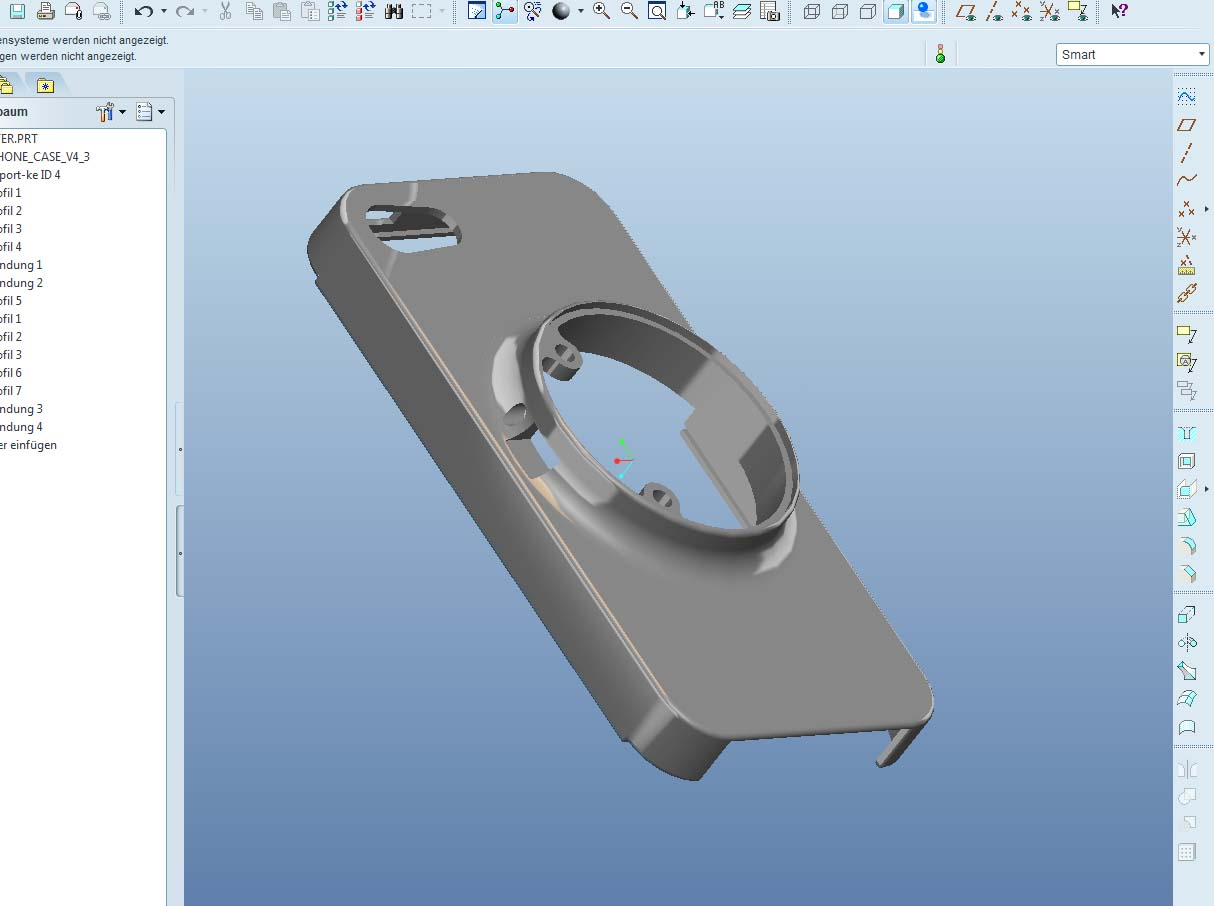The image size is (1214, 906).
Task: Click the Cut scissors icon
Action: tap(226, 11)
